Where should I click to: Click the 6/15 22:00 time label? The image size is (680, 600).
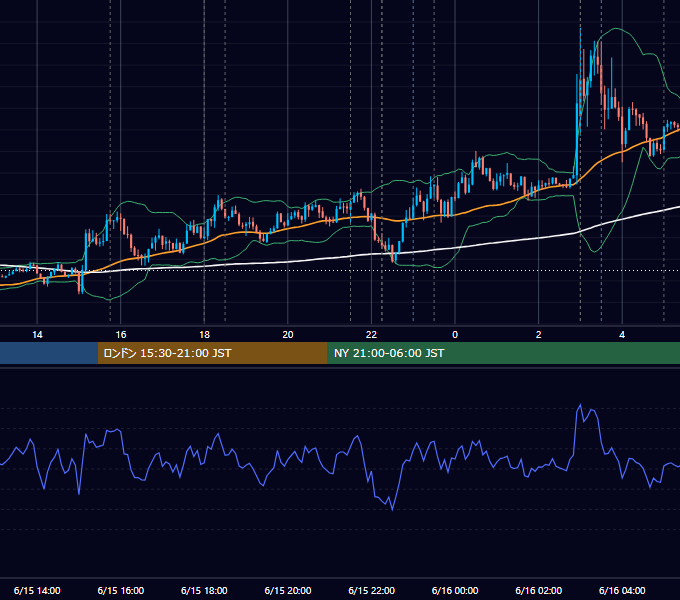tap(372, 590)
